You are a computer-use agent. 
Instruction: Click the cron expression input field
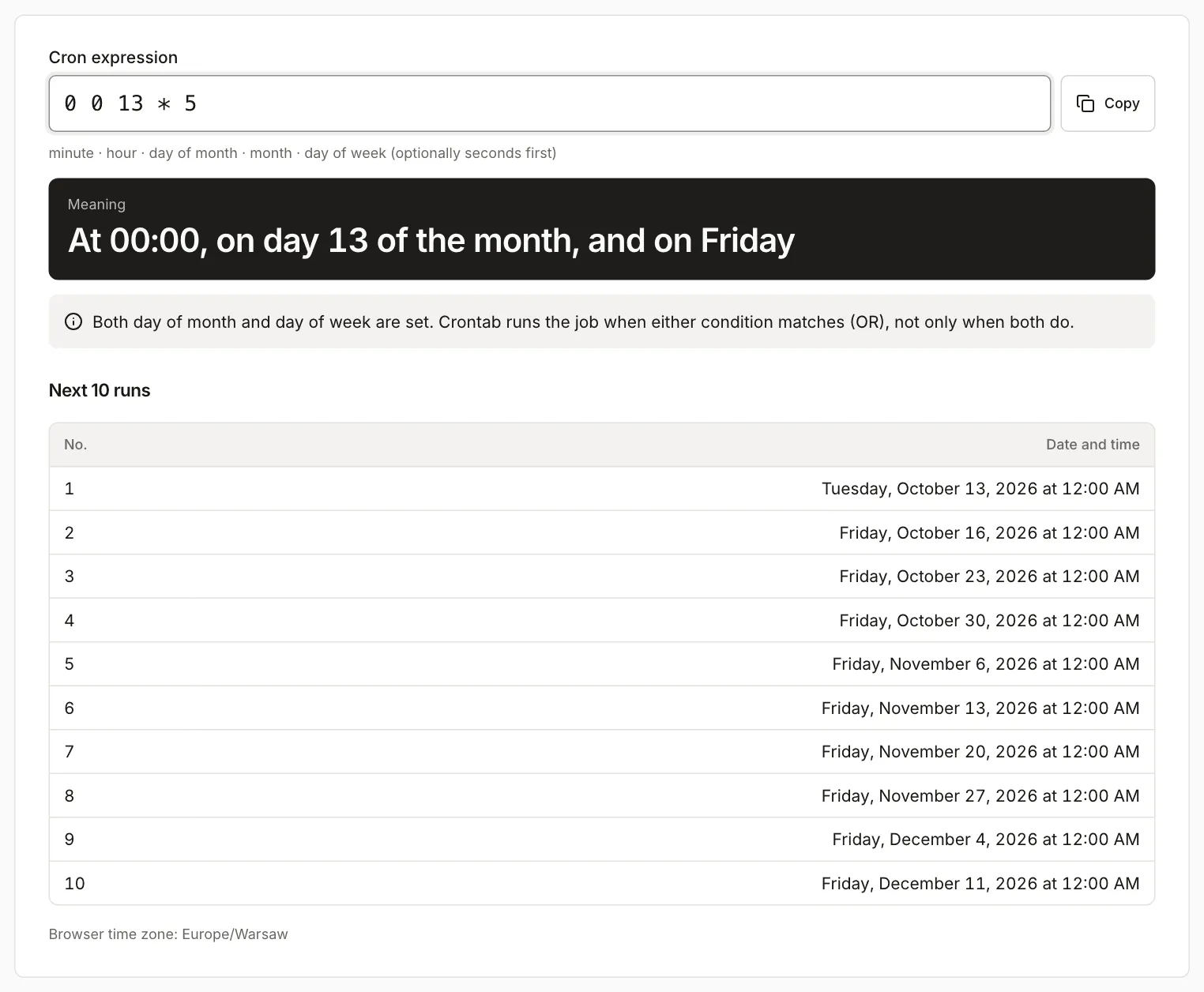(550, 103)
